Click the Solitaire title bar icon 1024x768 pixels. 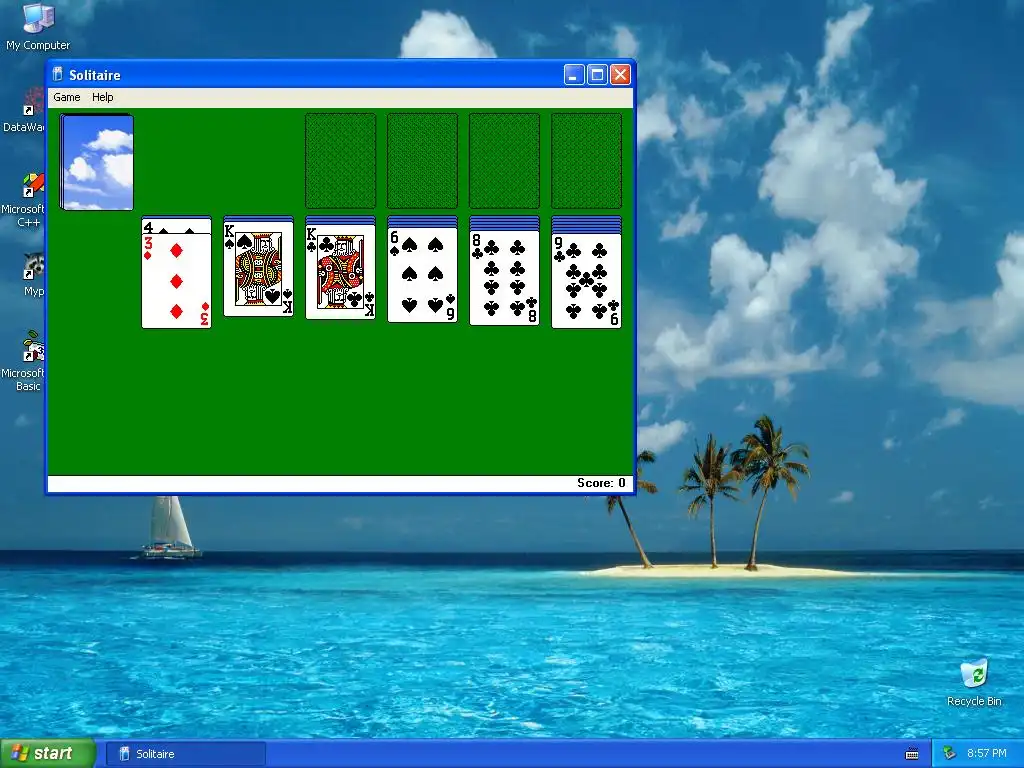[57, 74]
